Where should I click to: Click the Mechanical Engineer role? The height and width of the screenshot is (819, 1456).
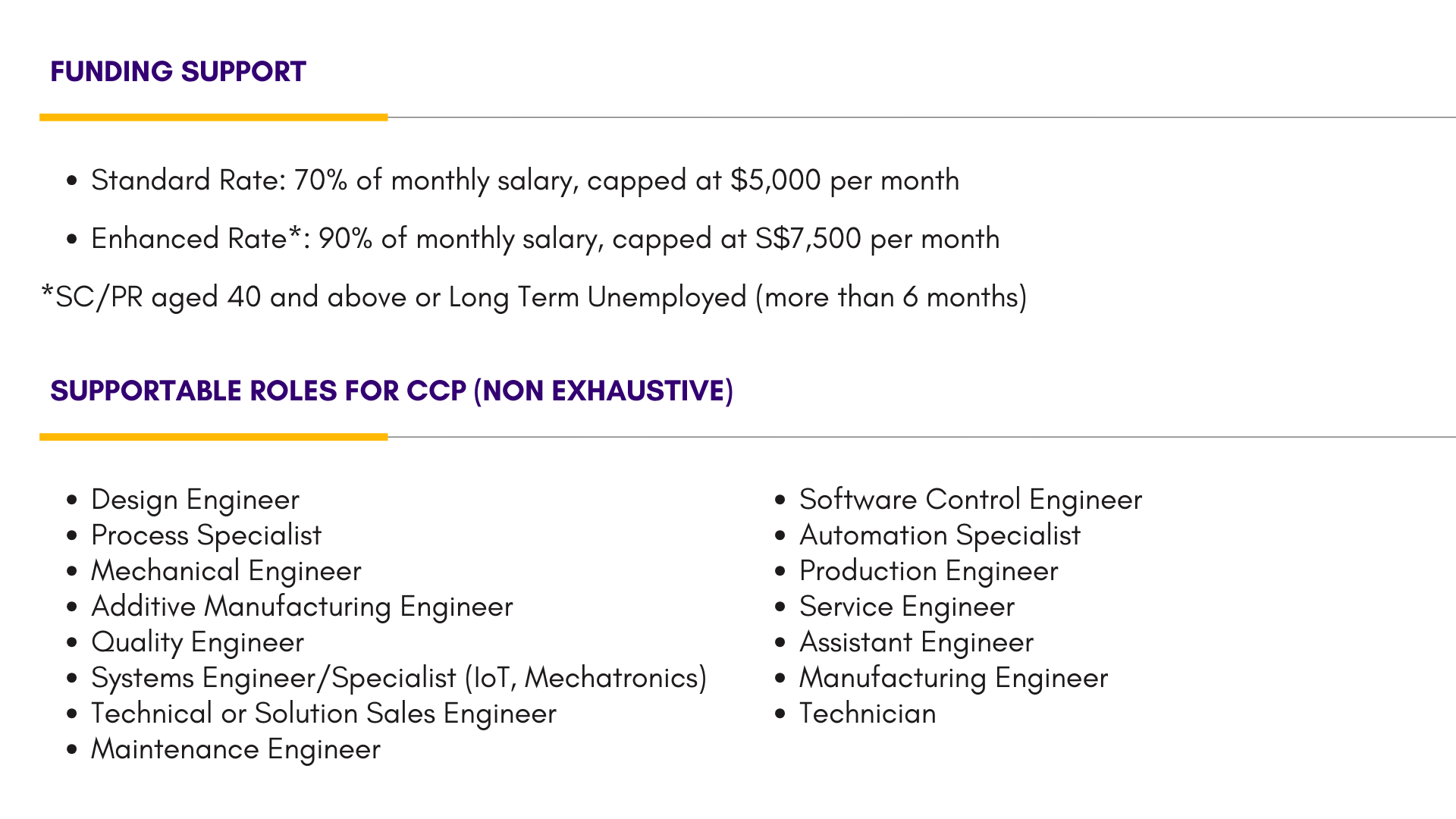226,571
